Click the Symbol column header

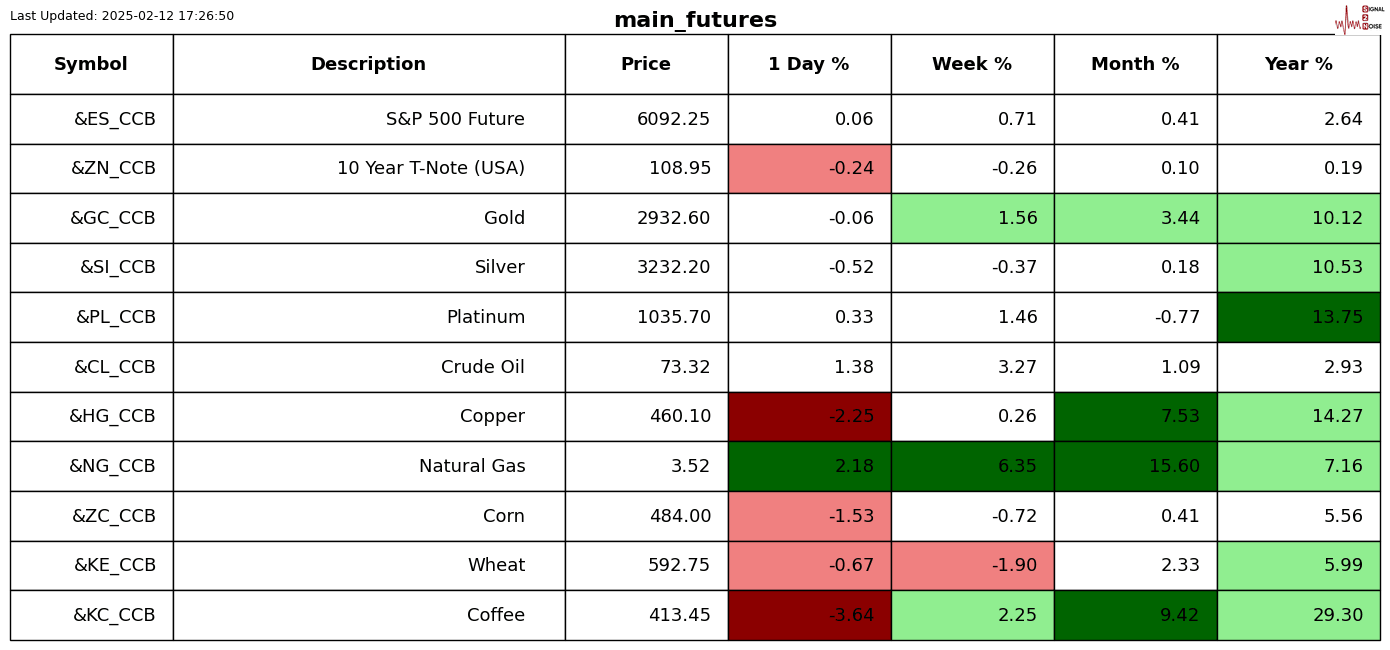coord(91,64)
